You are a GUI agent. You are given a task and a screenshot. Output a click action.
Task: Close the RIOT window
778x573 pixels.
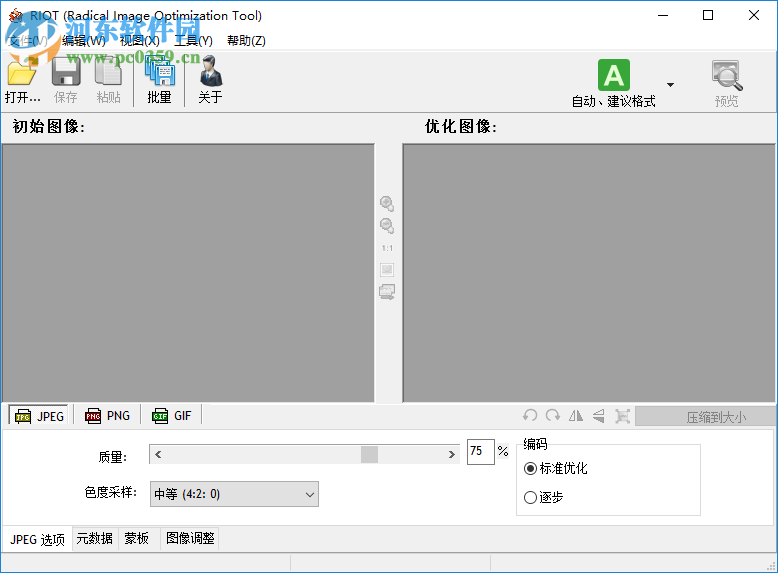pyautogui.click(x=754, y=15)
